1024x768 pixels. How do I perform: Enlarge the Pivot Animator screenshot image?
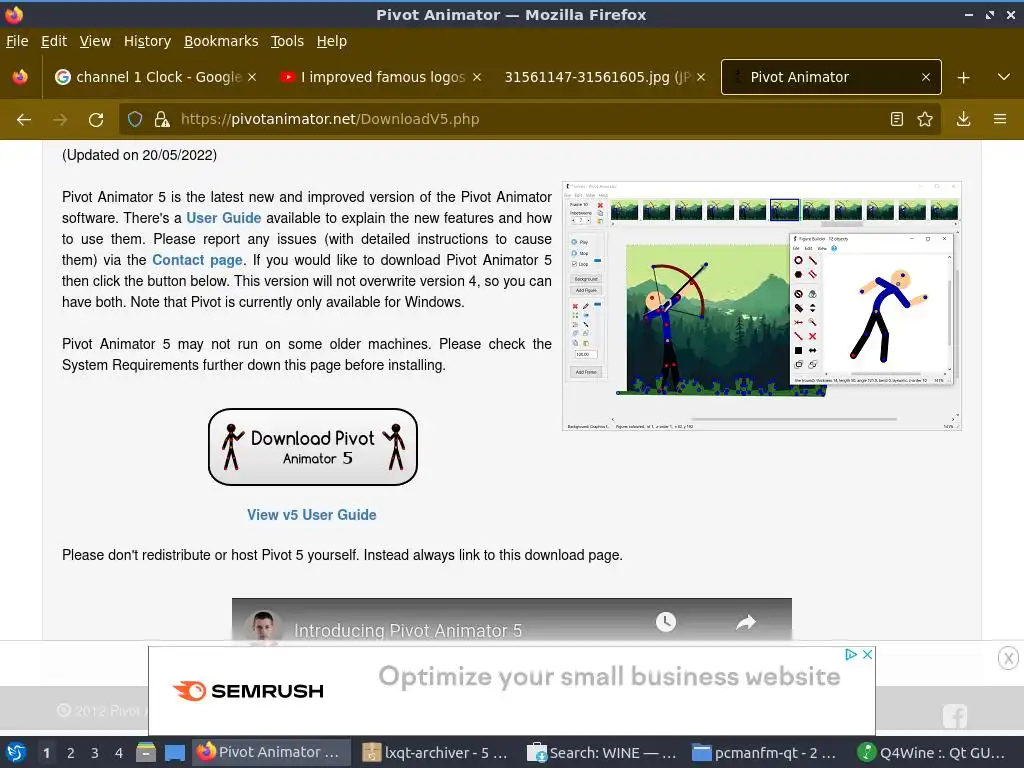click(x=761, y=306)
